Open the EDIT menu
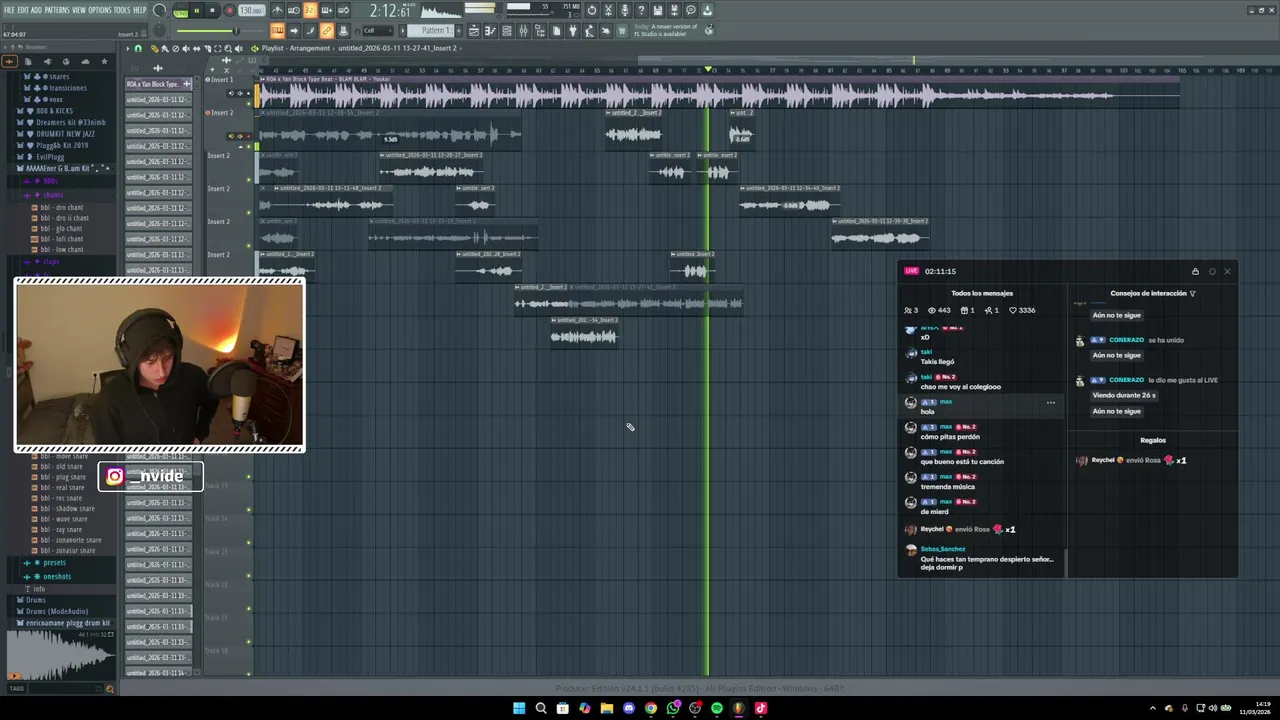This screenshot has width=1280, height=720. 23,10
